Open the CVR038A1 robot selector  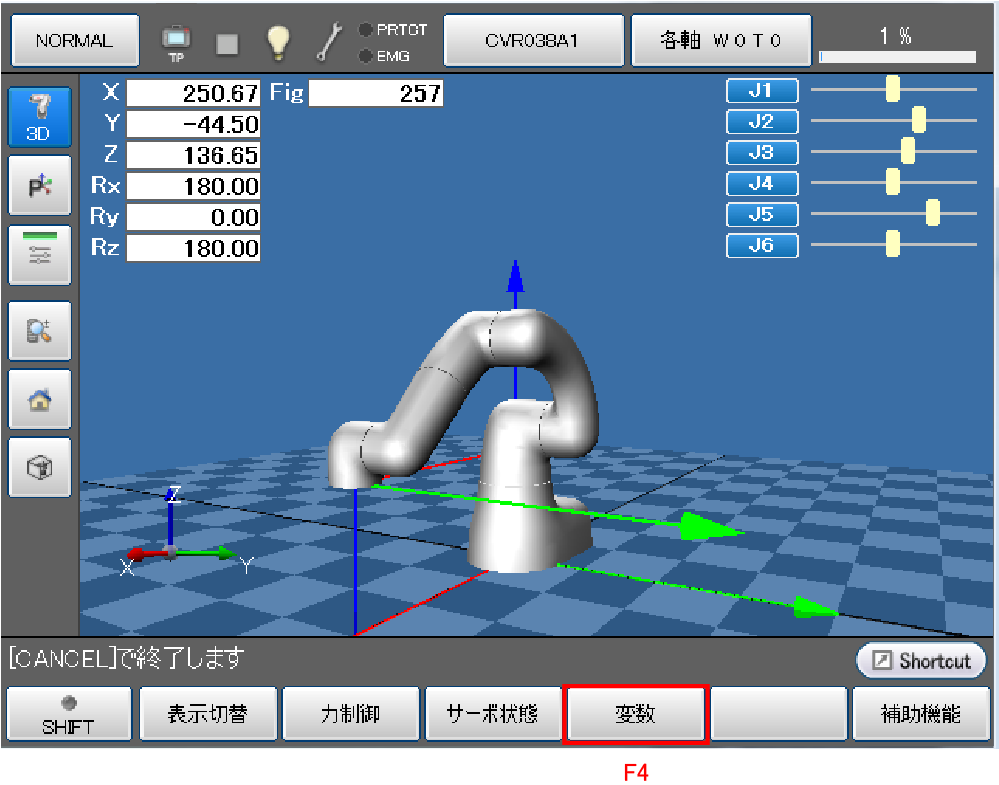pos(533,41)
